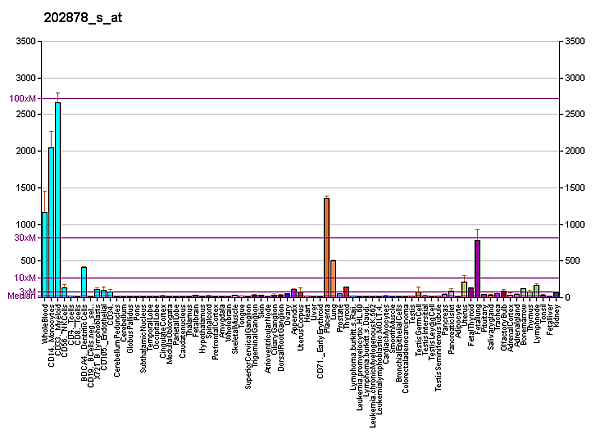Click the Cerebellum Peduncles x-axis label
Screen dimensions: 600x434
[x=117, y=325]
